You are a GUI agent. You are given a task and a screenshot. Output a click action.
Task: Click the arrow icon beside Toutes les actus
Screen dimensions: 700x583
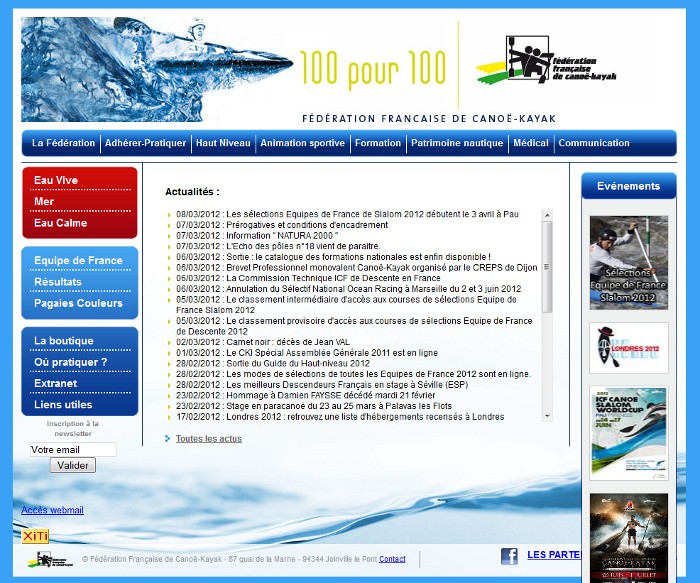click(x=167, y=438)
